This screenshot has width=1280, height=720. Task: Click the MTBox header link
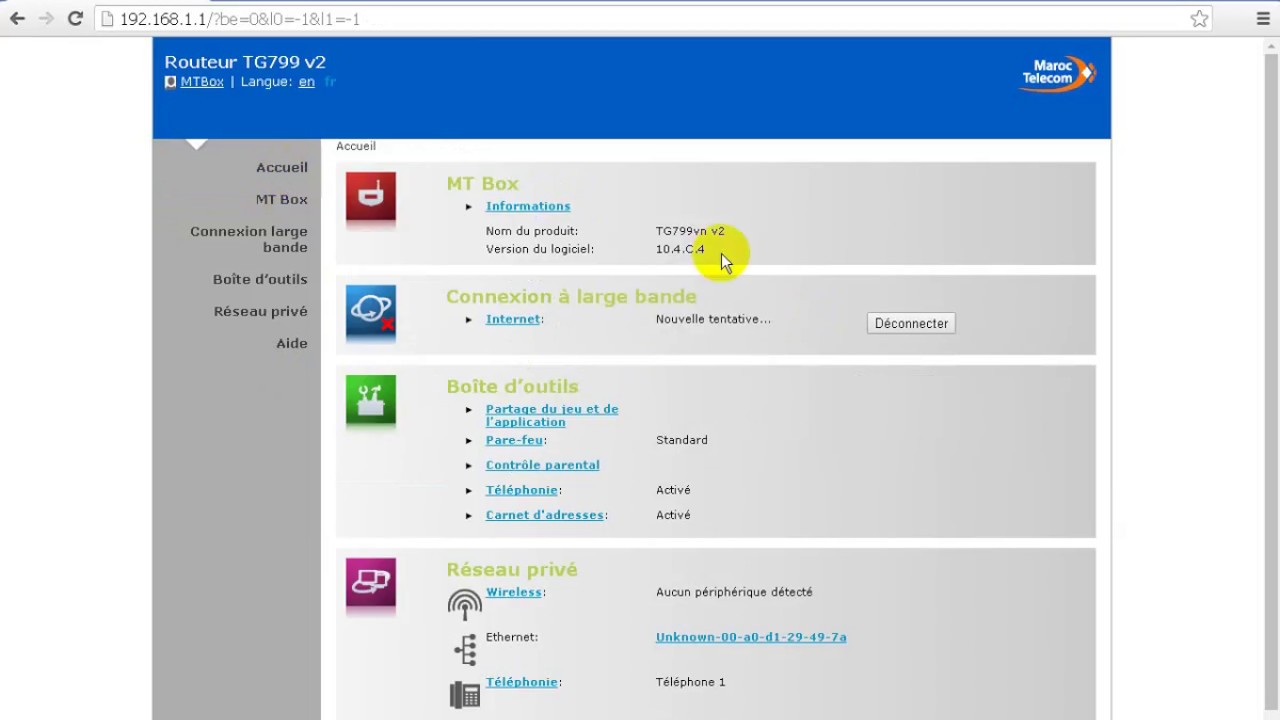tap(202, 82)
